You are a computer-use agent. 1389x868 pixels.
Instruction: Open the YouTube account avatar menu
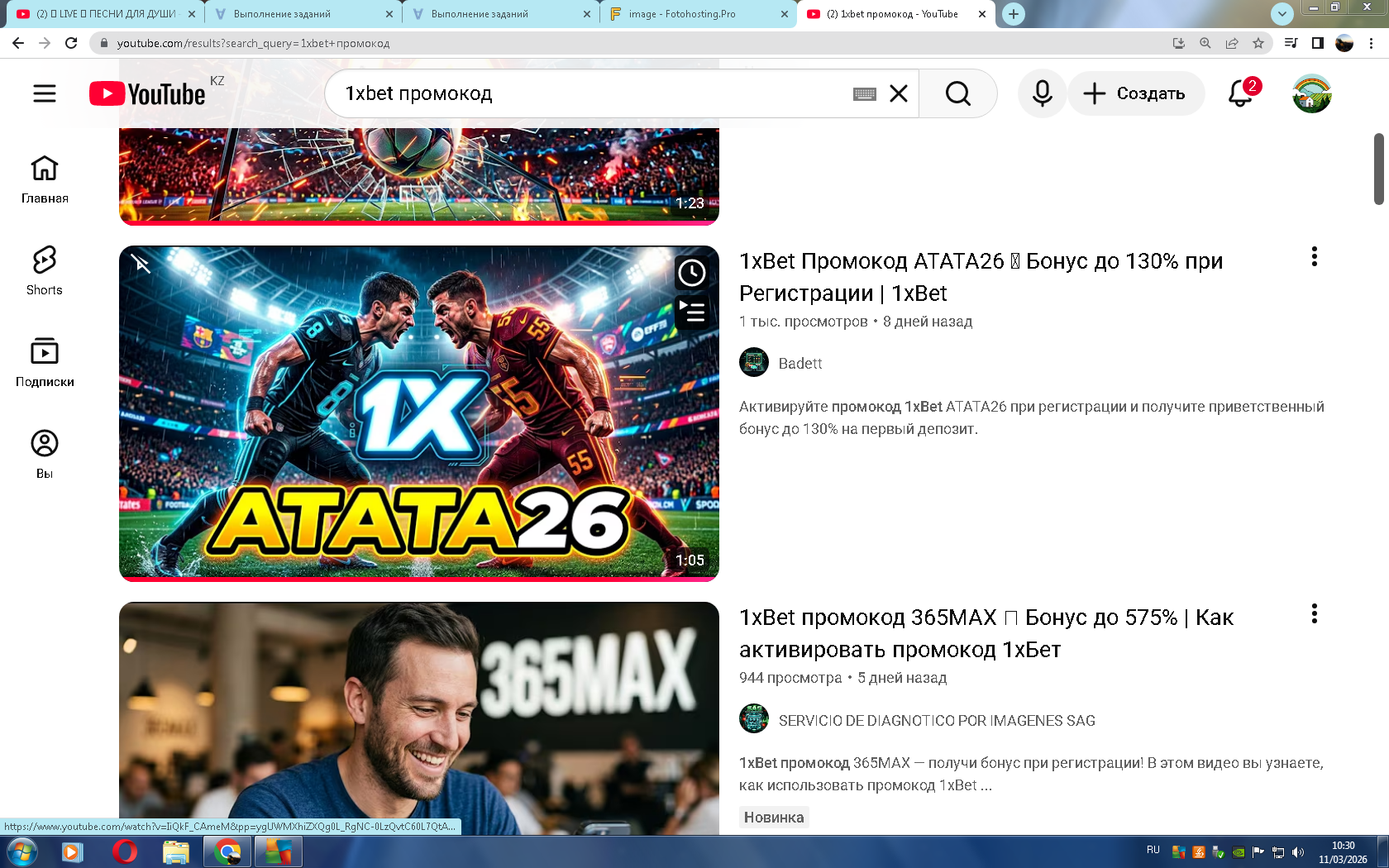(x=1312, y=93)
